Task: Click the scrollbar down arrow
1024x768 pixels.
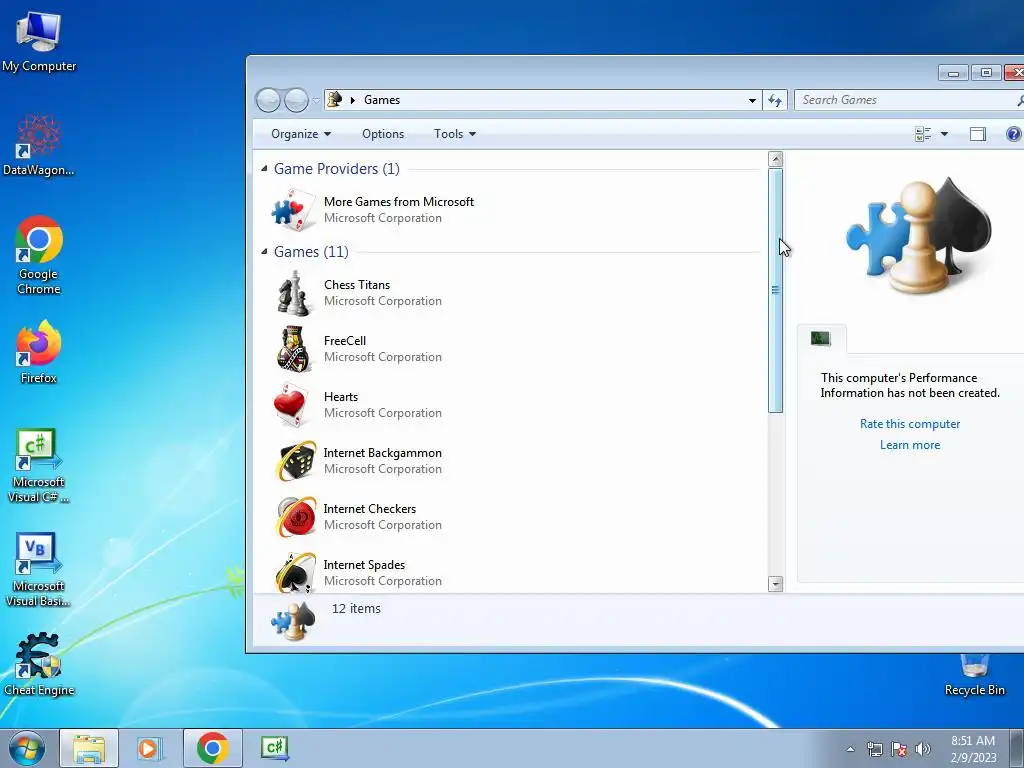Action: coord(775,584)
